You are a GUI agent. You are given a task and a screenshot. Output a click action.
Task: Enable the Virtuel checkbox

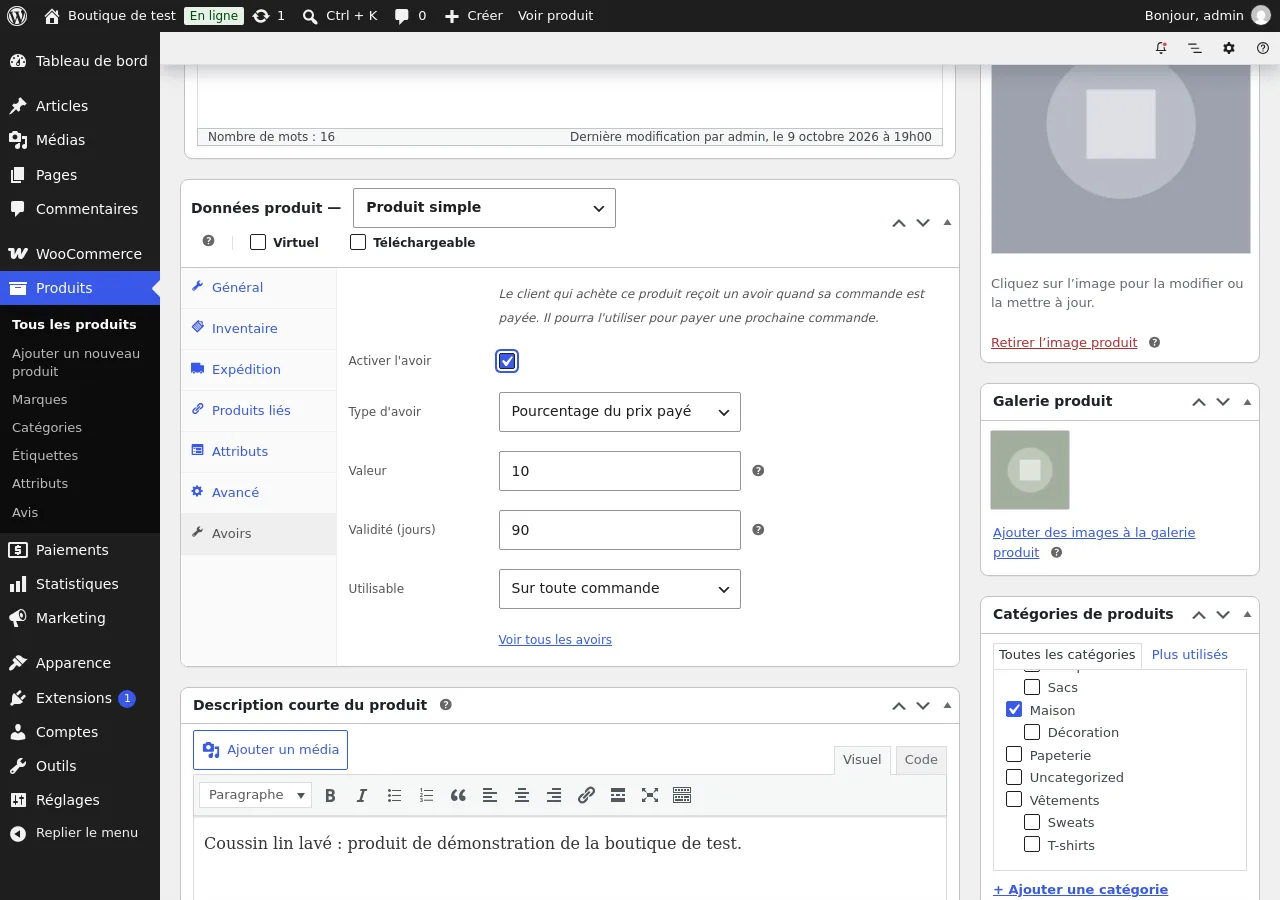(258, 242)
